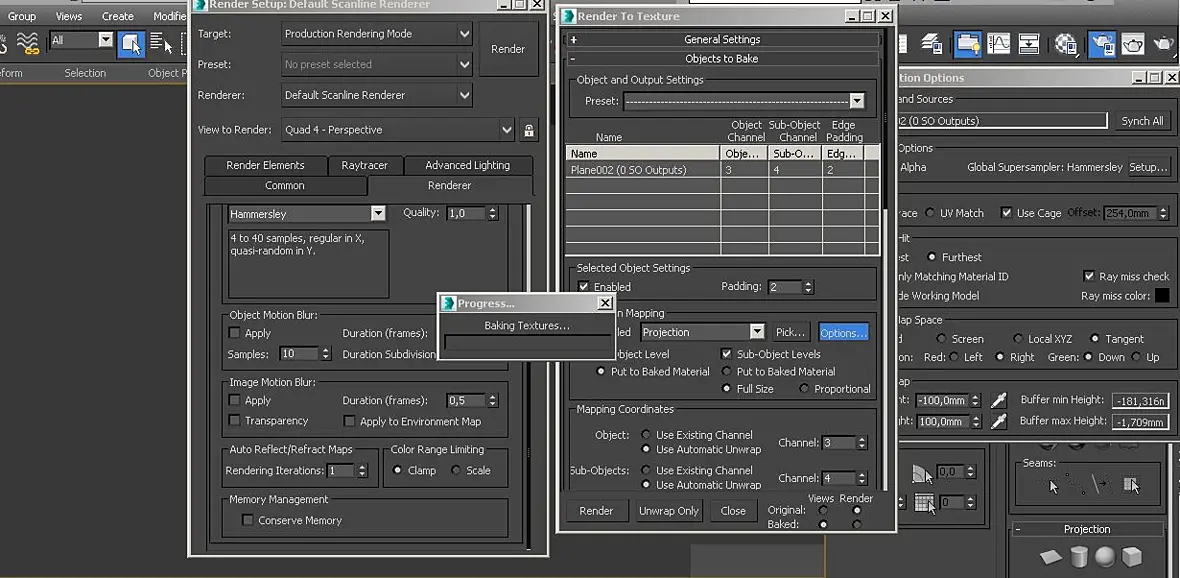Open the Preset dropdown in Render Setup
This screenshot has width=1180, height=578.
tap(377, 65)
